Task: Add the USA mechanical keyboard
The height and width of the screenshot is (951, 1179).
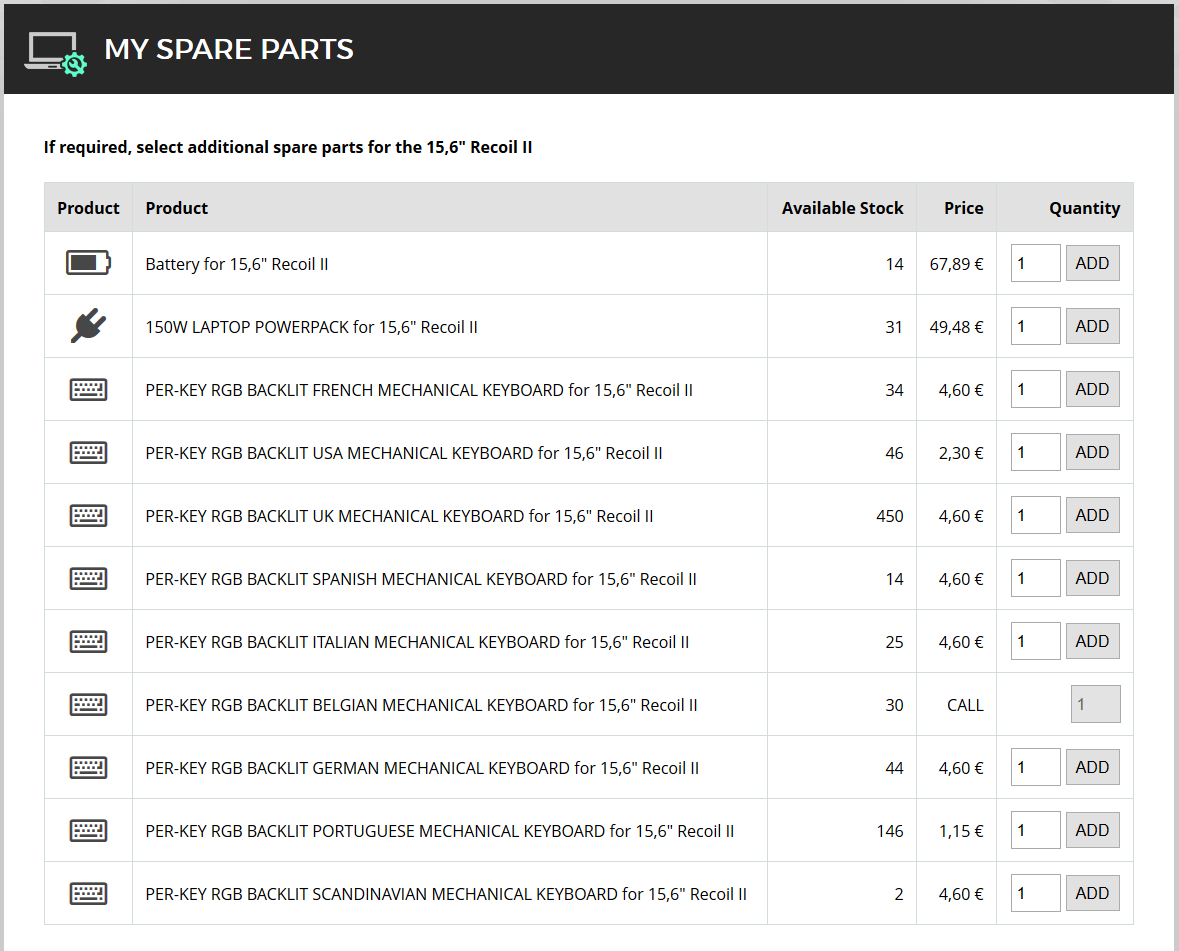Action: [1093, 453]
